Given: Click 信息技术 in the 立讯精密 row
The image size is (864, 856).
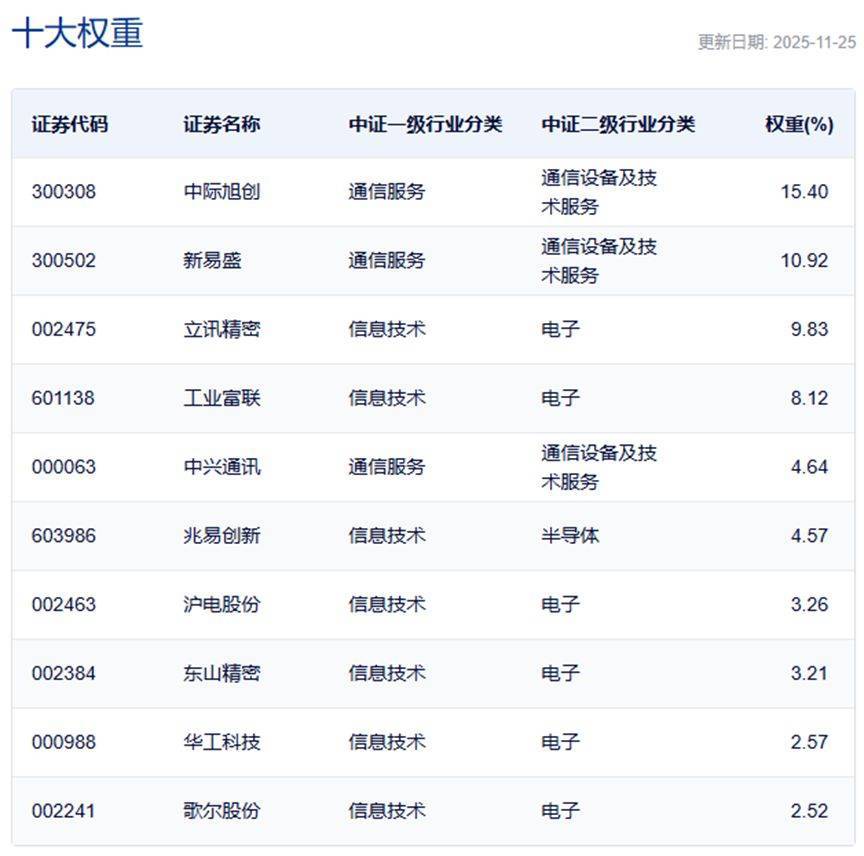Looking at the screenshot, I should click(x=387, y=329).
